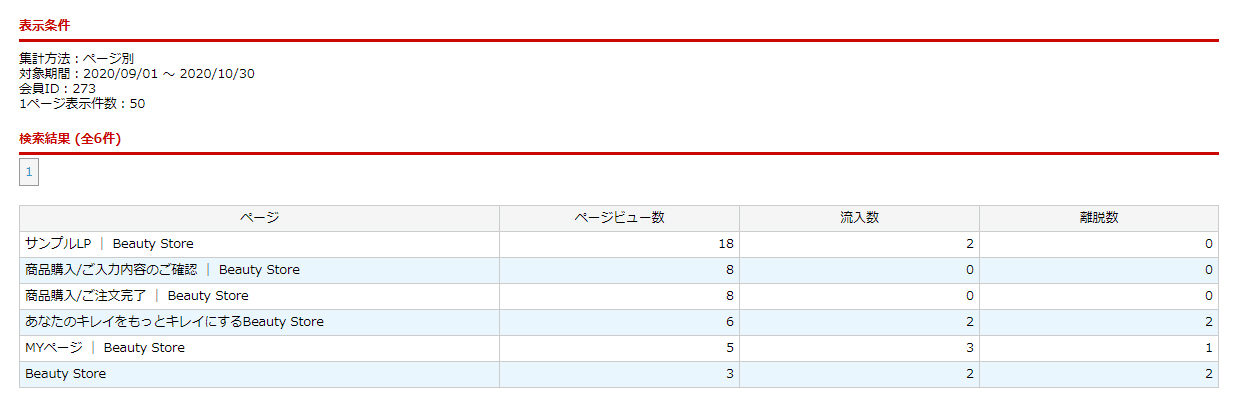Click the 集計方法：ページ別 text
The width and height of the screenshot is (1238, 404).
pyautogui.click(x=76, y=58)
